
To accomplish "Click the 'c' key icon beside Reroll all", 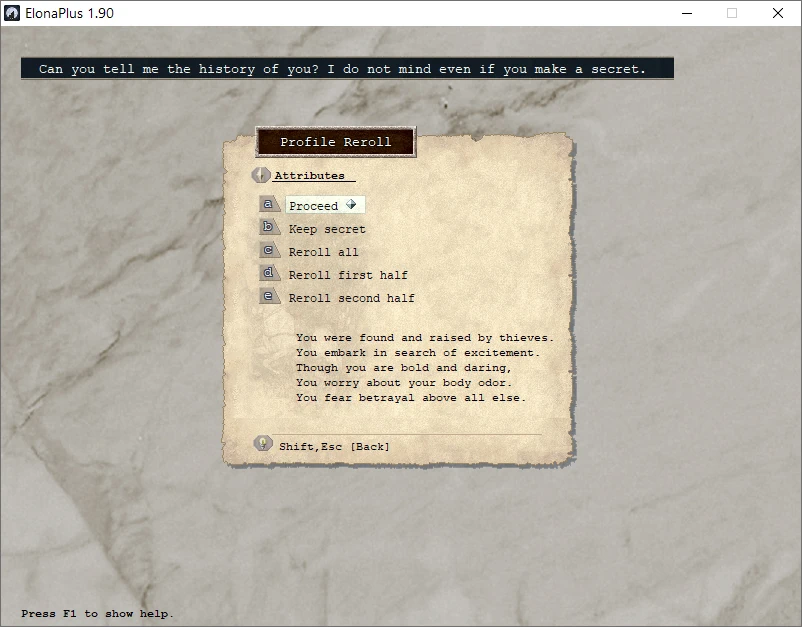I will point(269,250).
